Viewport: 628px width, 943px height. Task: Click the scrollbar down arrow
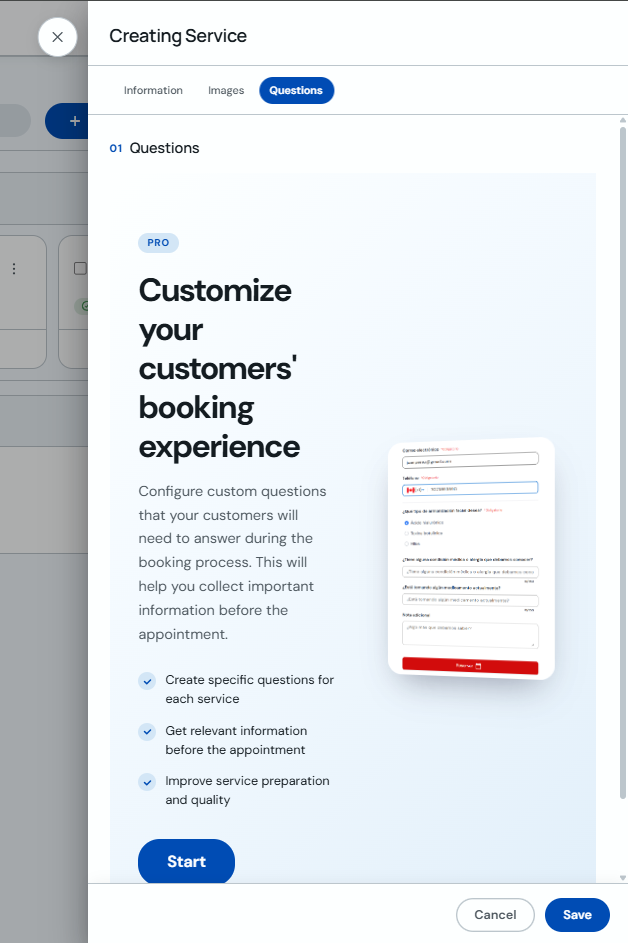(x=623, y=877)
